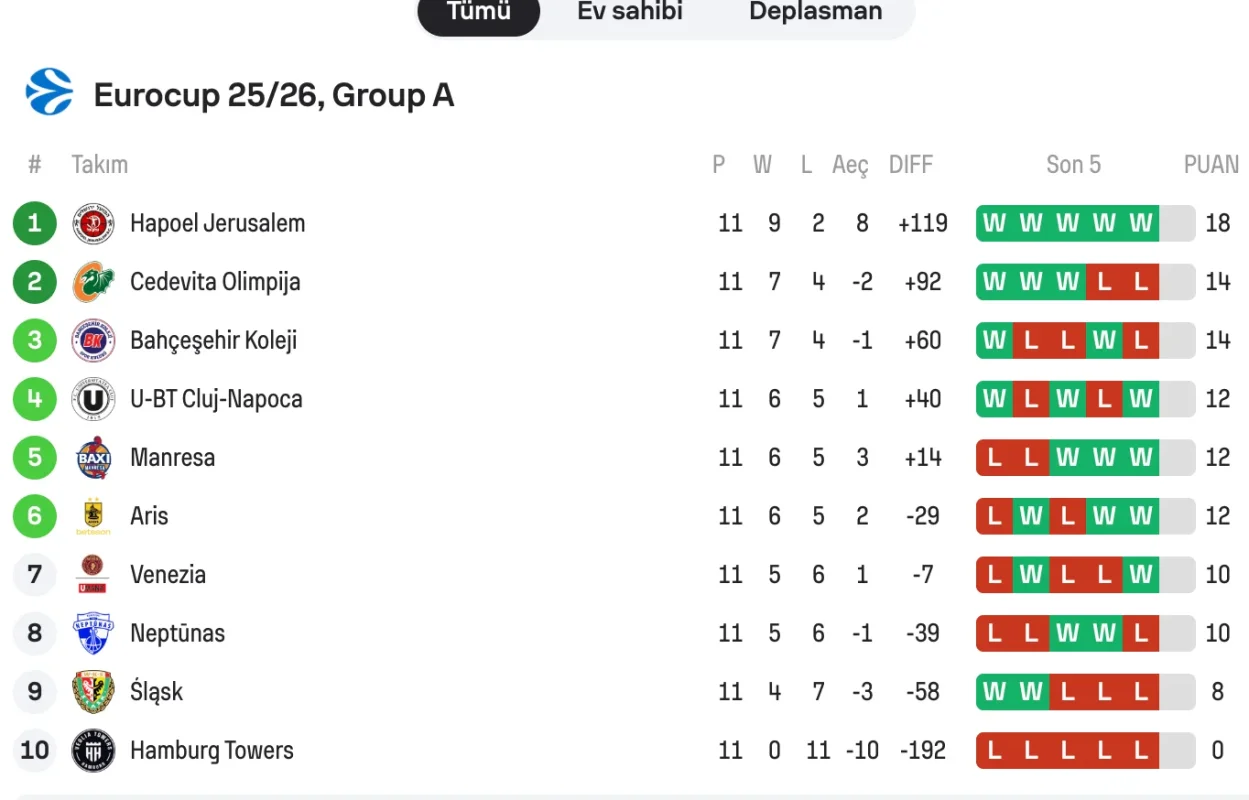Click rank badge number 1
The height and width of the screenshot is (800, 1249).
click(x=35, y=223)
